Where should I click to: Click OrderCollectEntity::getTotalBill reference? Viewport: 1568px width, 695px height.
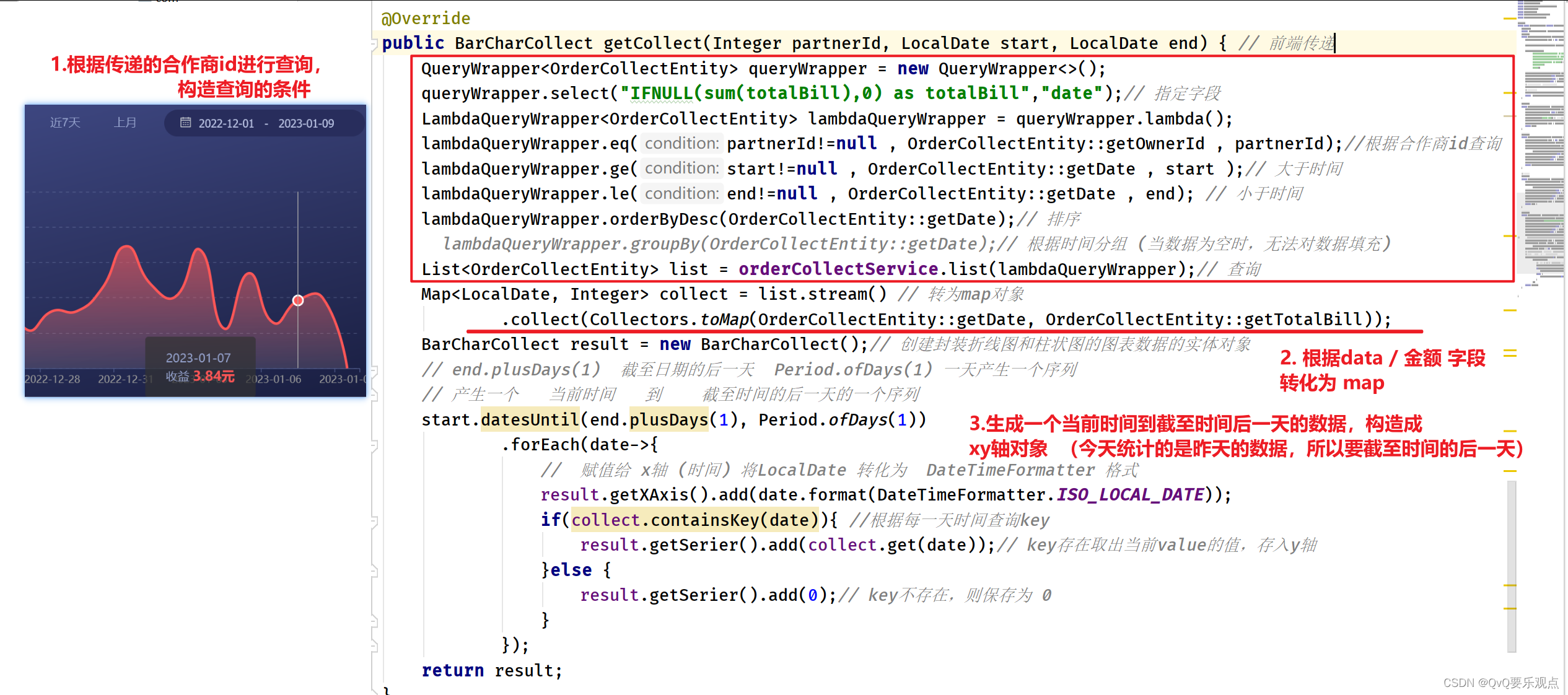click(1204, 320)
